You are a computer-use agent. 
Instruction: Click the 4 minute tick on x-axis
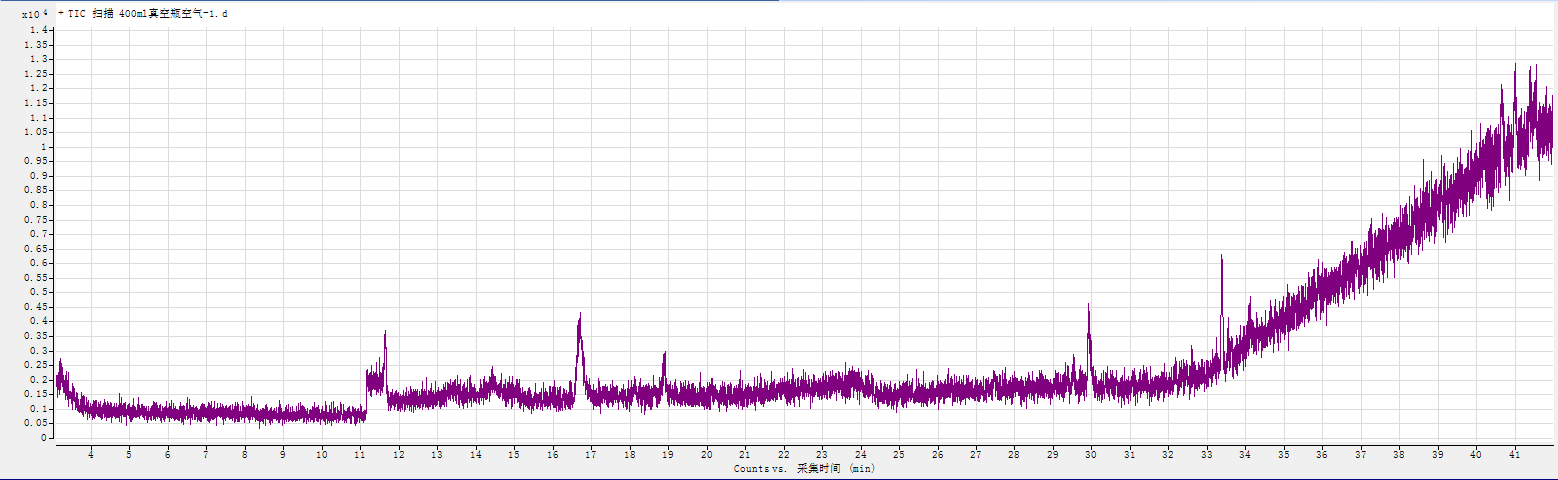91,454
